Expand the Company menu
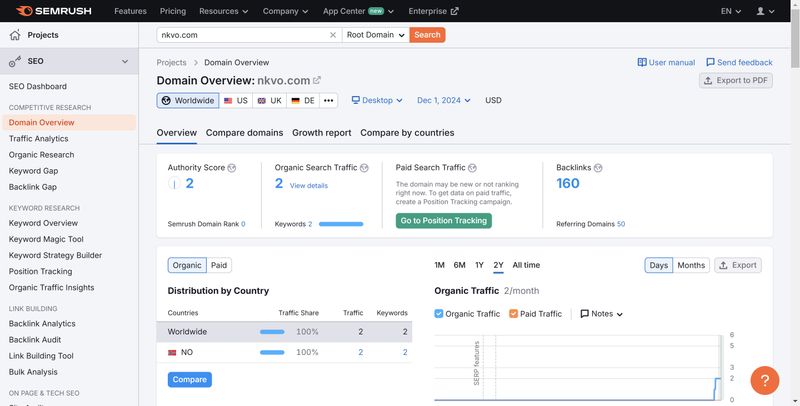The height and width of the screenshot is (406, 800). [285, 11]
